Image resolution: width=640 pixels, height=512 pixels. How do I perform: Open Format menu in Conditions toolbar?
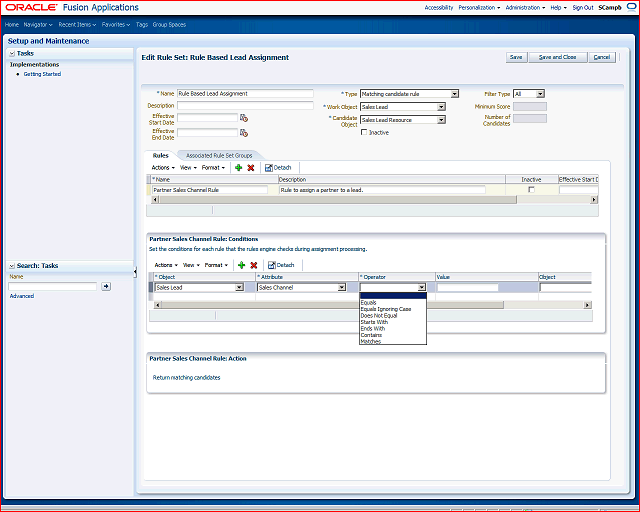click(x=216, y=265)
